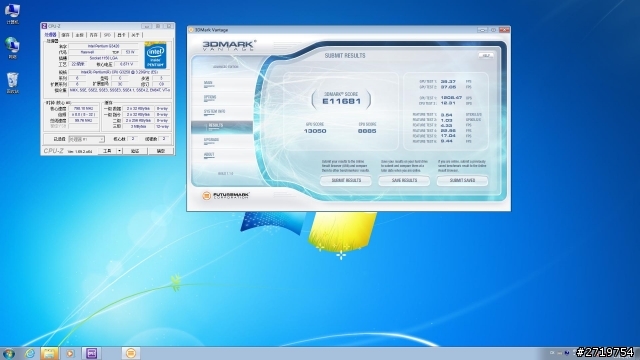Screen dimensions: 640x360
Task: Open the About tab in CPU-Z
Action: tap(136, 35)
